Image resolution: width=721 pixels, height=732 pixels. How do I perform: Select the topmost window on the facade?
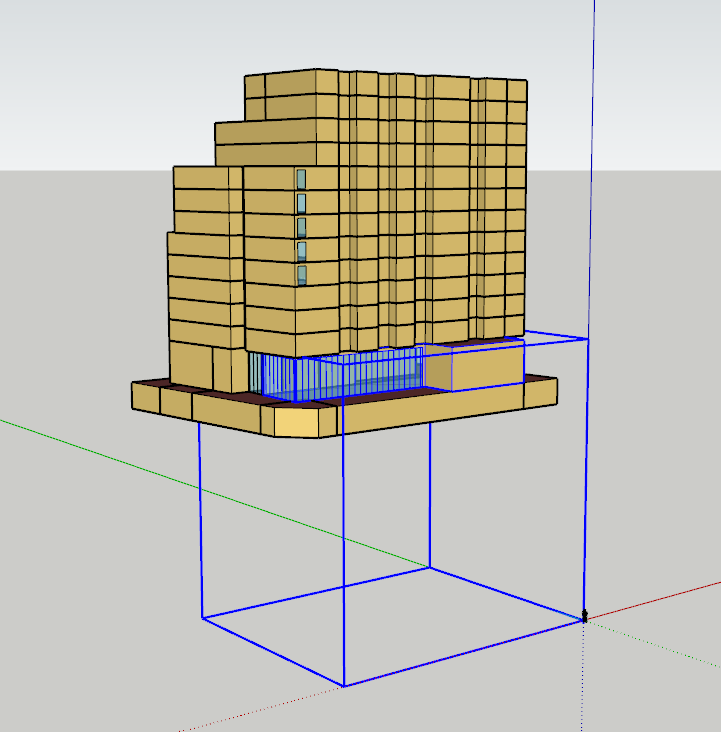click(x=300, y=179)
